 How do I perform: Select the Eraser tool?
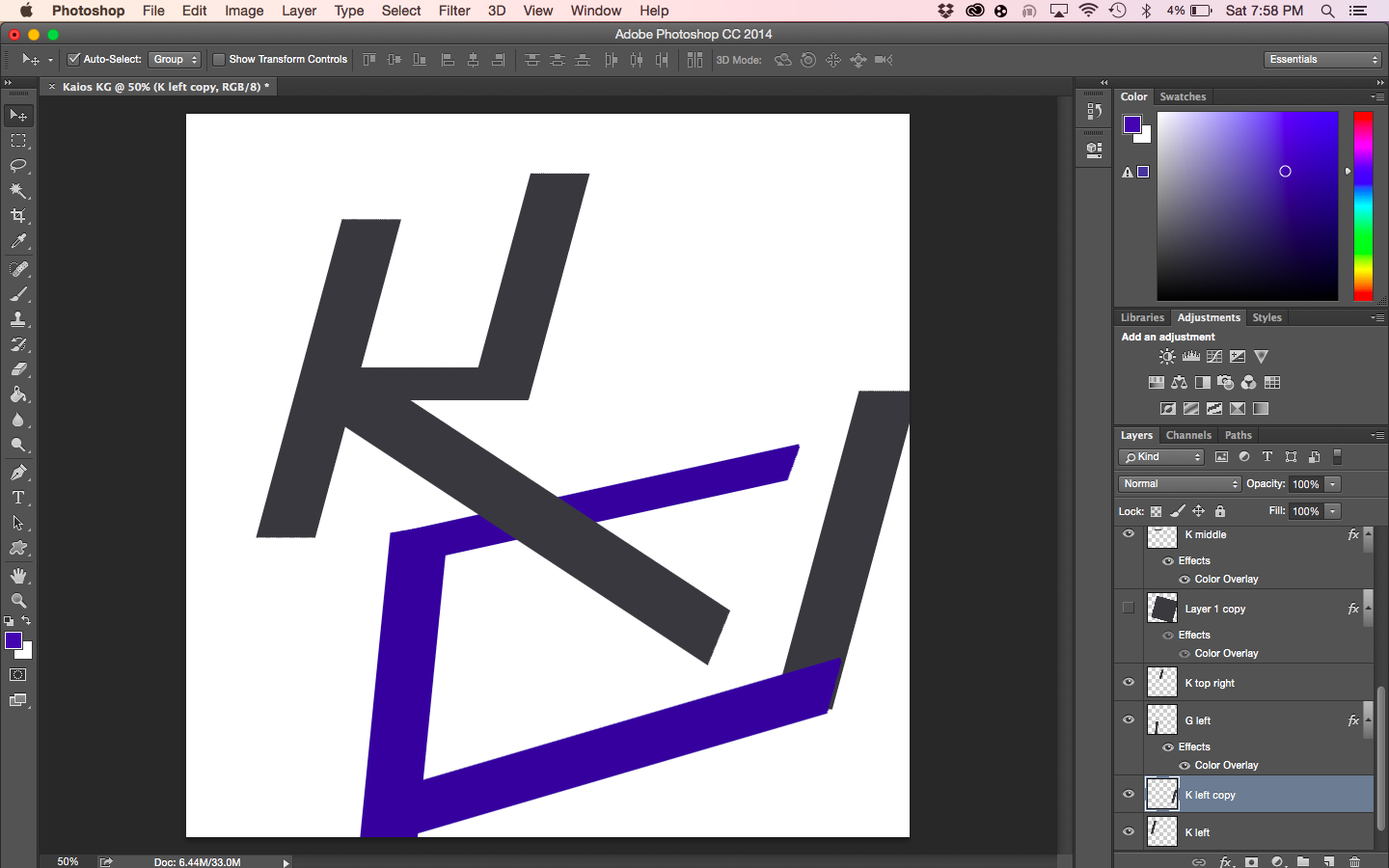(x=18, y=369)
